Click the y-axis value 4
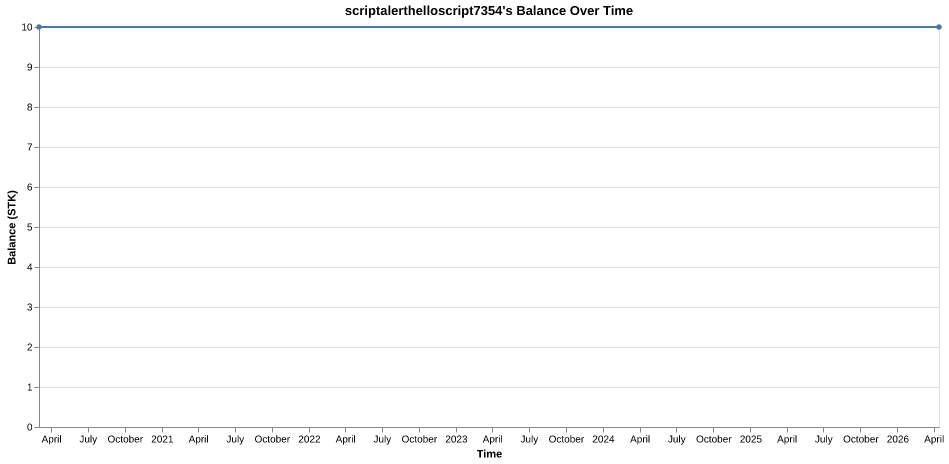This screenshot has height=464, width=949. pos(30,267)
